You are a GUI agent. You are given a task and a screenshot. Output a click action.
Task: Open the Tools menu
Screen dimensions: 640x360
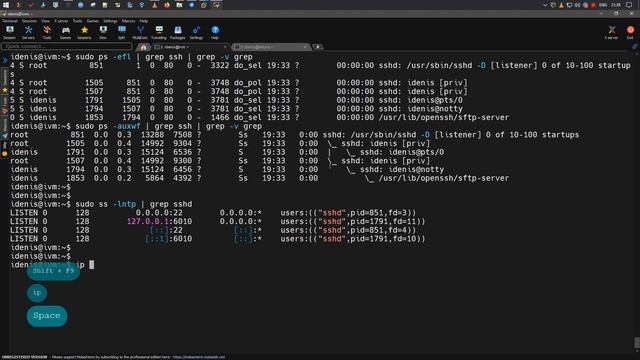[x=77, y=21]
